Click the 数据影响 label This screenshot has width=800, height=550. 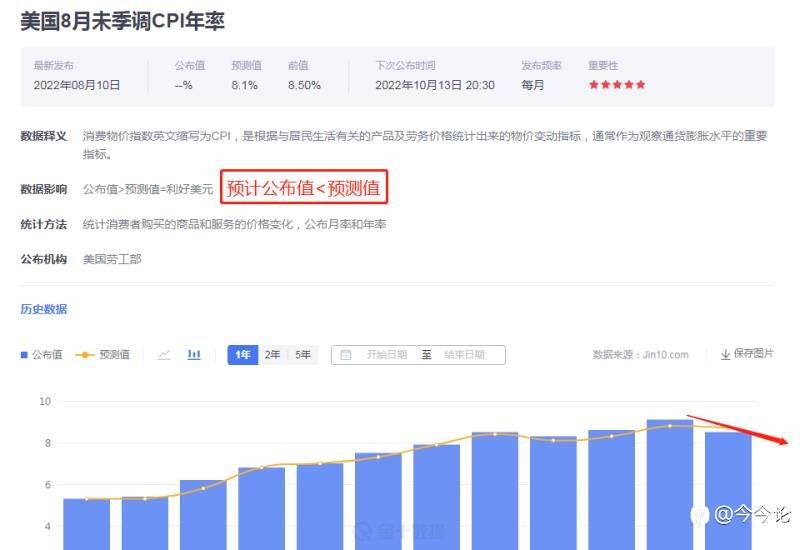44,189
